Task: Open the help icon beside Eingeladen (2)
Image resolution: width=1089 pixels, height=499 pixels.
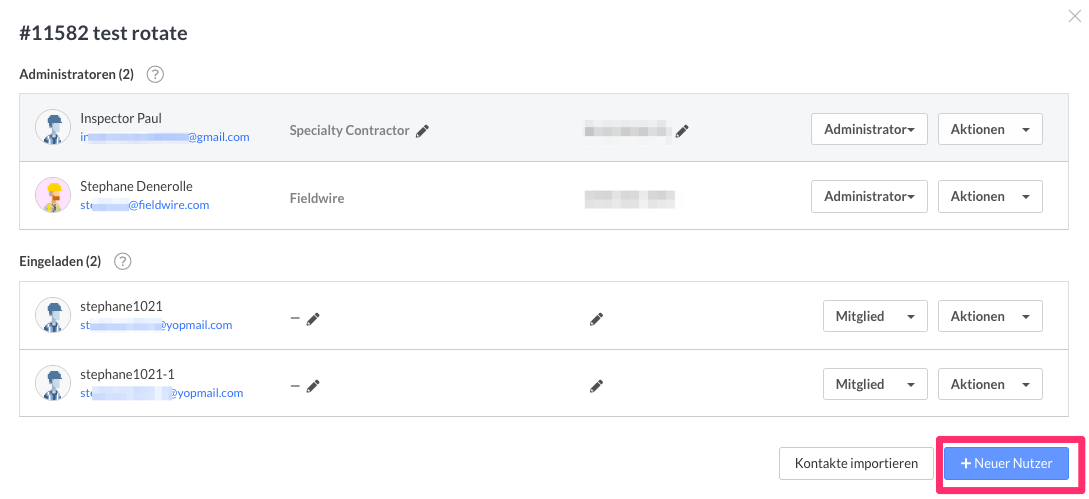Action: [x=123, y=262]
